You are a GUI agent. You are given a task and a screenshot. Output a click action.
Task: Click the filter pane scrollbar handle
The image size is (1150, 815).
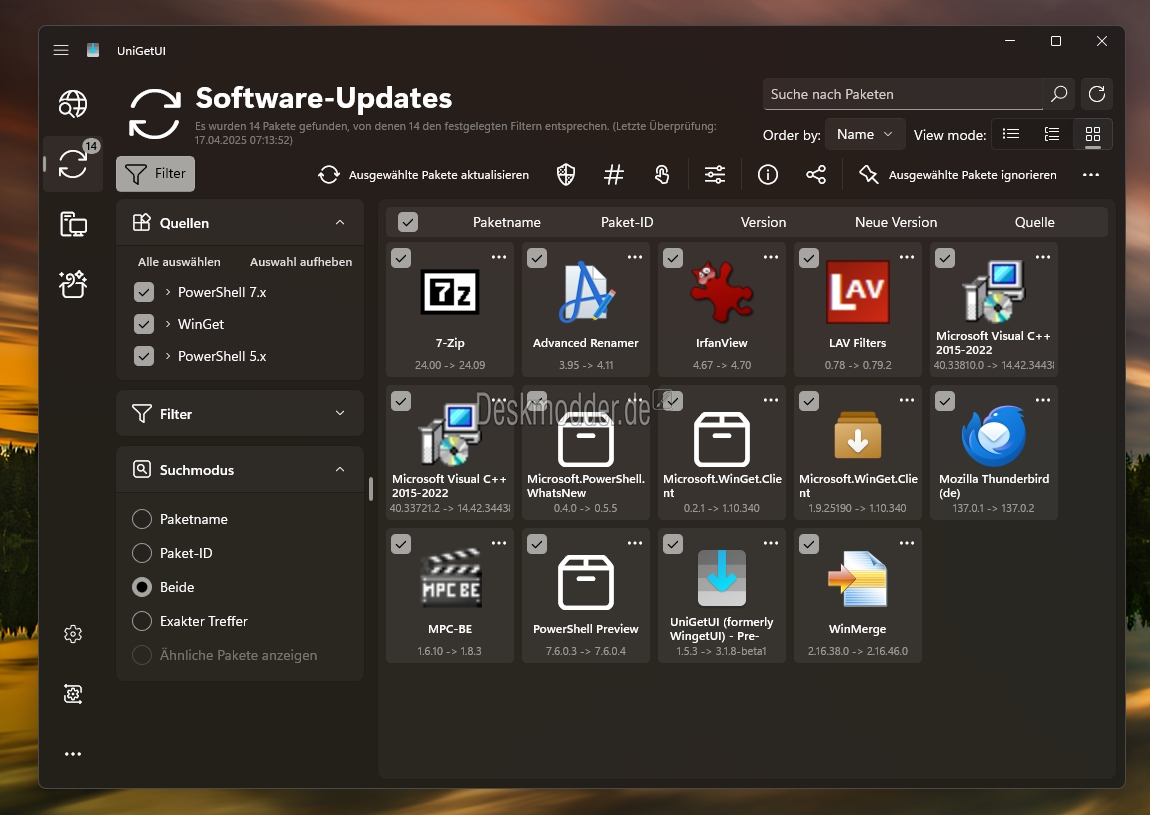[370, 489]
